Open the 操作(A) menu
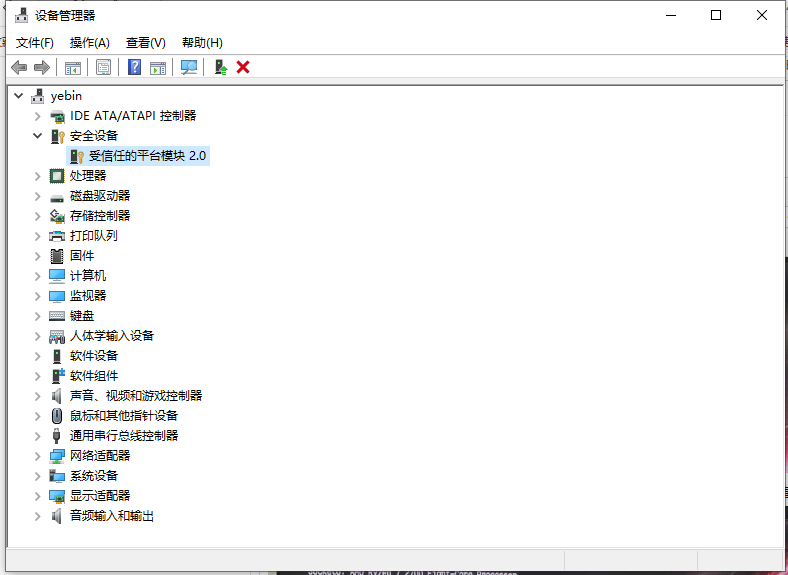 click(x=89, y=43)
